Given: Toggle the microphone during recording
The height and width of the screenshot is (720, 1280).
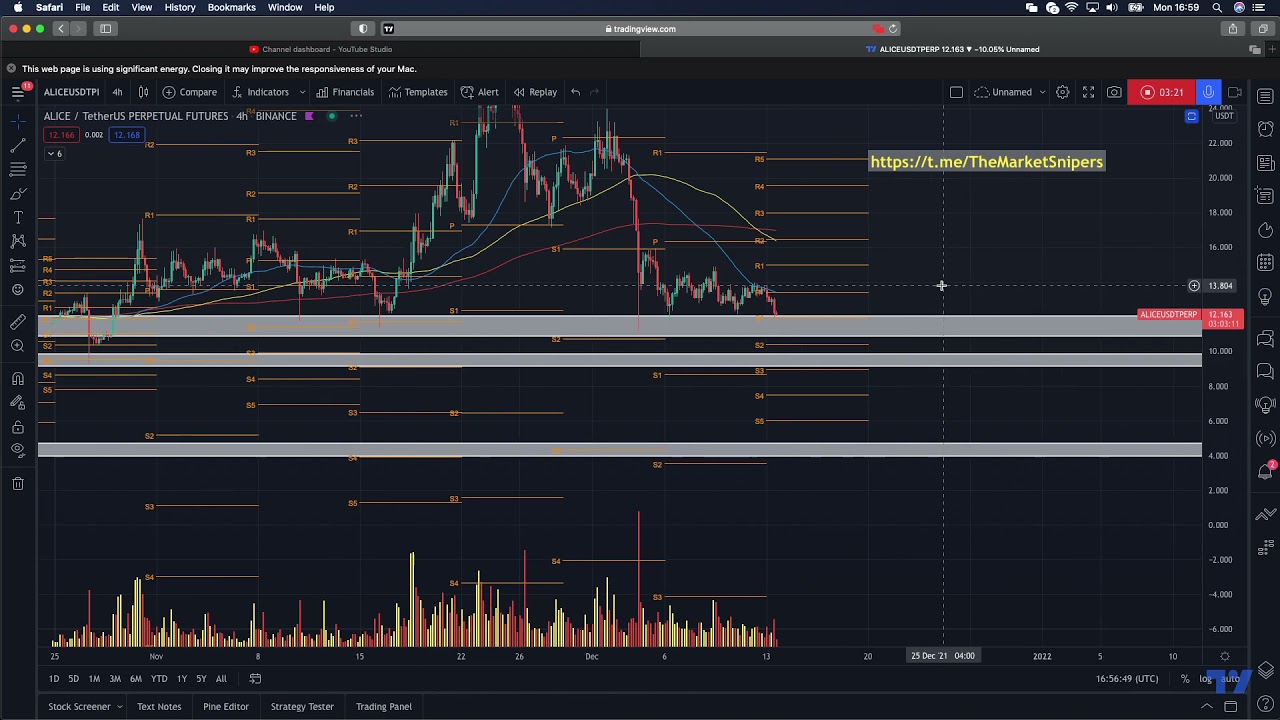Looking at the screenshot, I should [x=1208, y=92].
